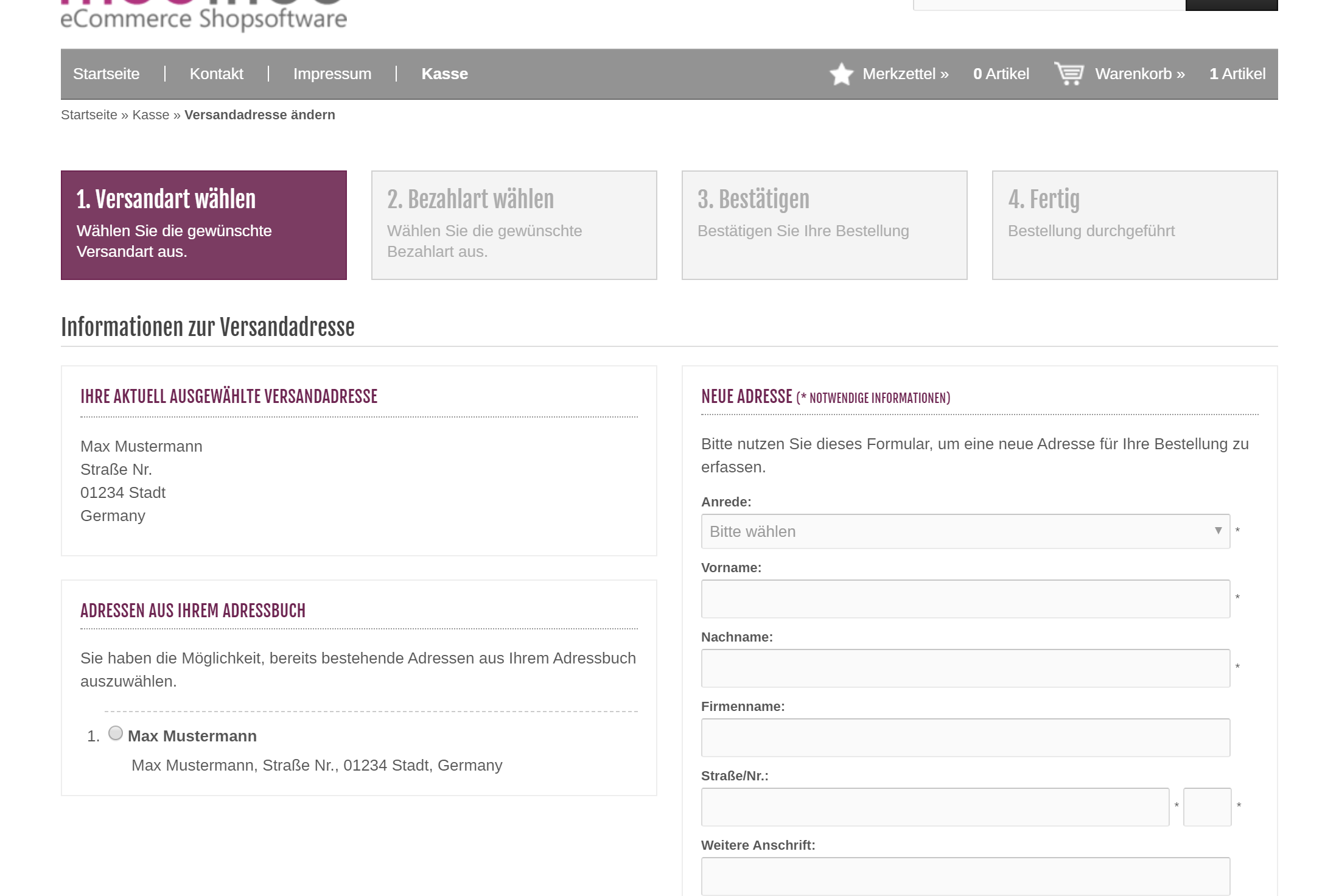Click the Startseite breadcrumb link
This screenshot has width=1339, height=896.
89,115
